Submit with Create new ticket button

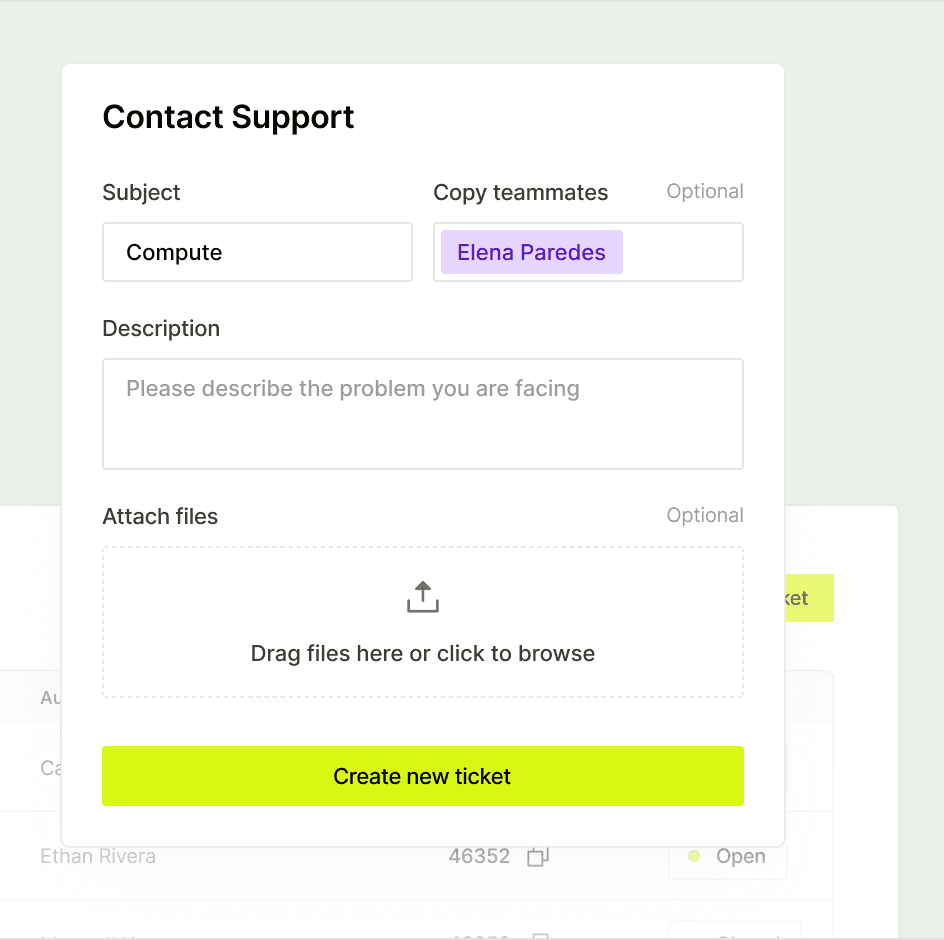pos(423,776)
